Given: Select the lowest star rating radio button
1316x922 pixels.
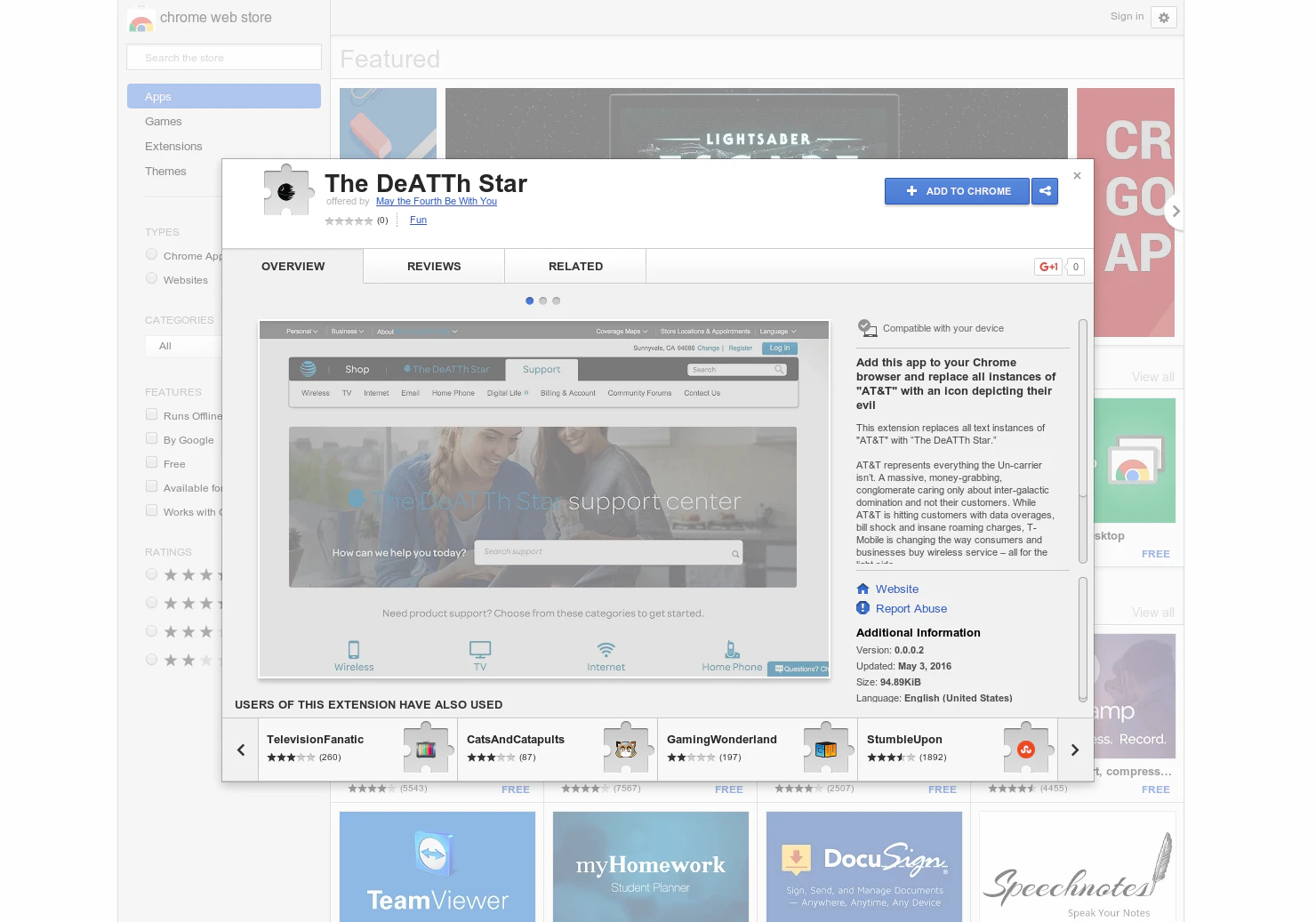Looking at the screenshot, I should [x=151, y=660].
